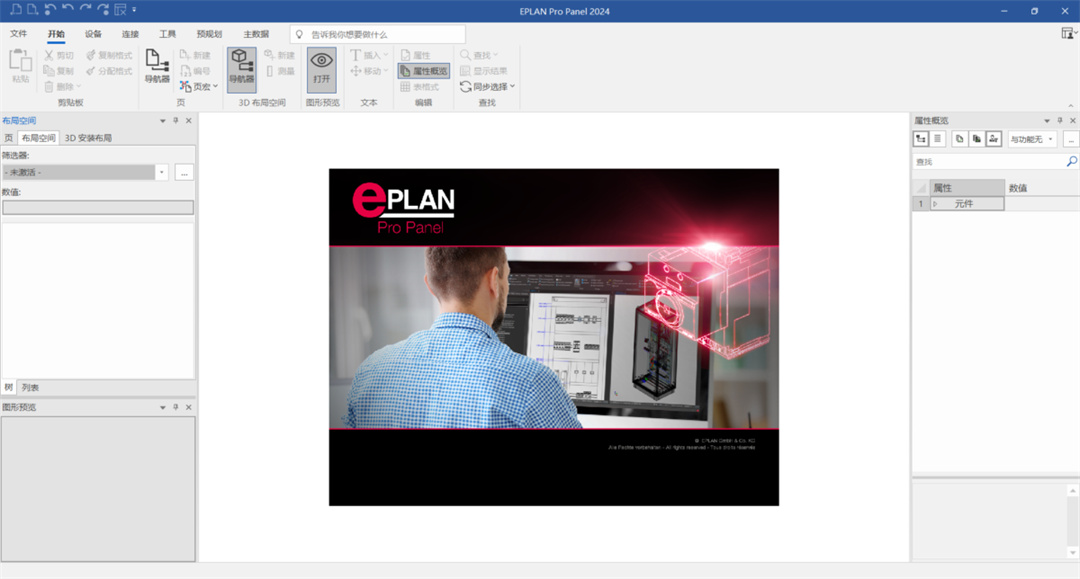The height and width of the screenshot is (579, 1080).
Task: Click the 表格式 table format icon
Action: [x=419, y=87]
